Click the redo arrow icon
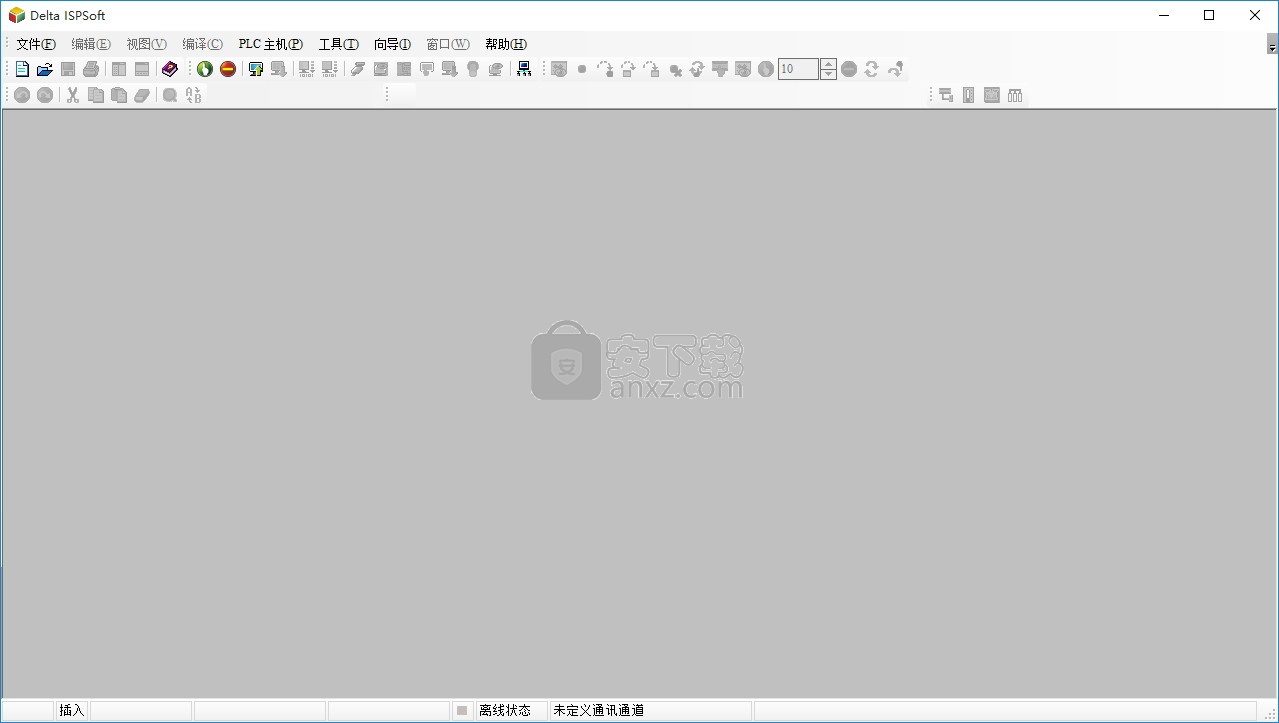Image resolution: width=1279 pixels, height=723 pixels. (45, 95)
